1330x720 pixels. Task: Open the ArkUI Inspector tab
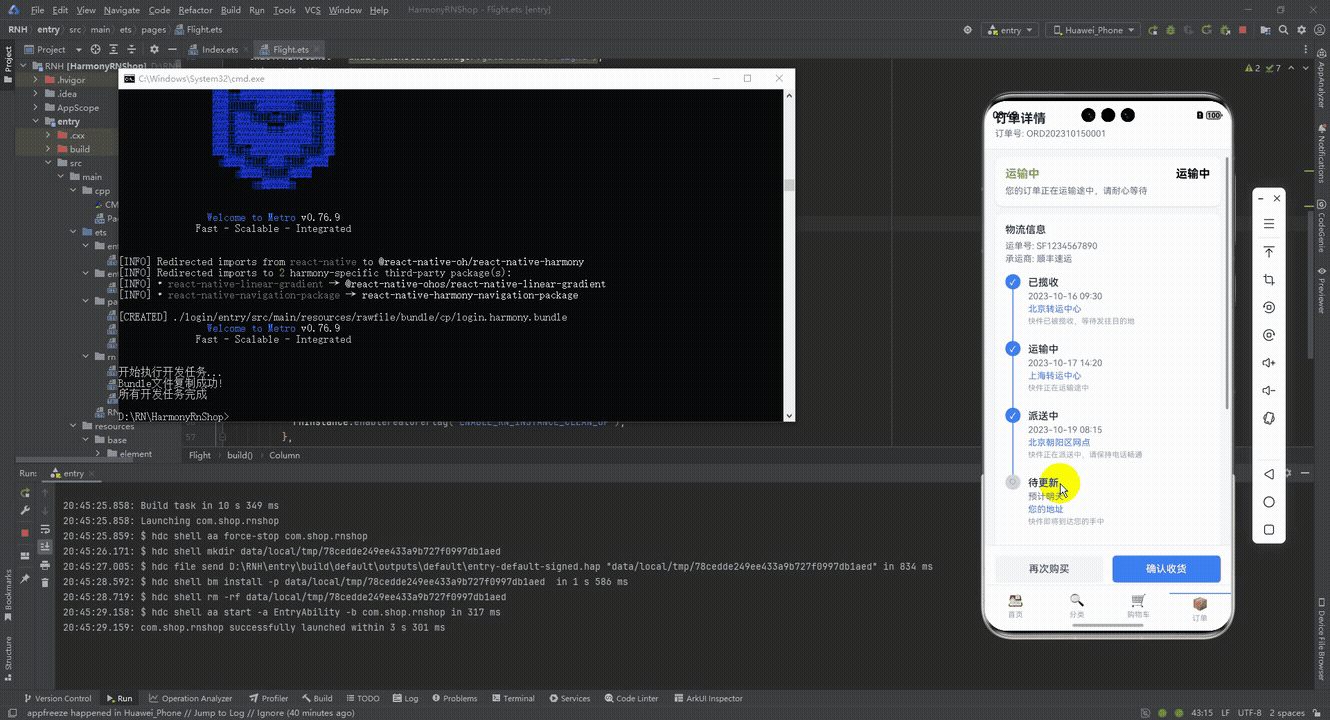[708, 698]
